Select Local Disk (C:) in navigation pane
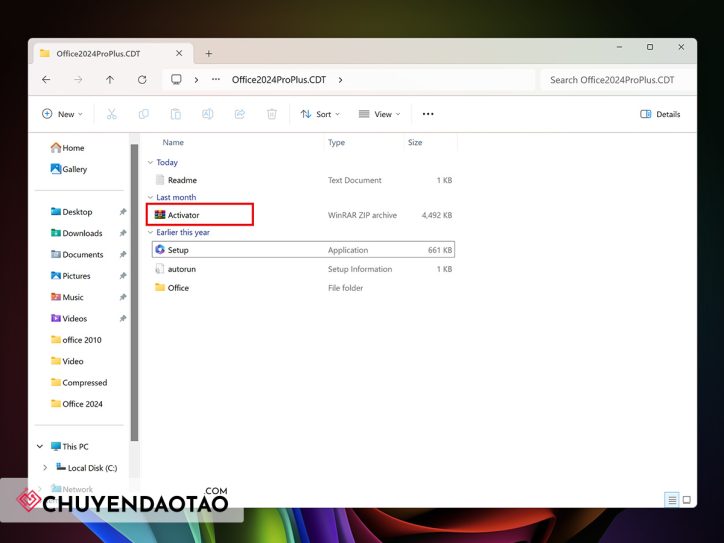Image resolution: width=724 pixels, height=543 pixels. pyautogui.click(x=87, y=468)
